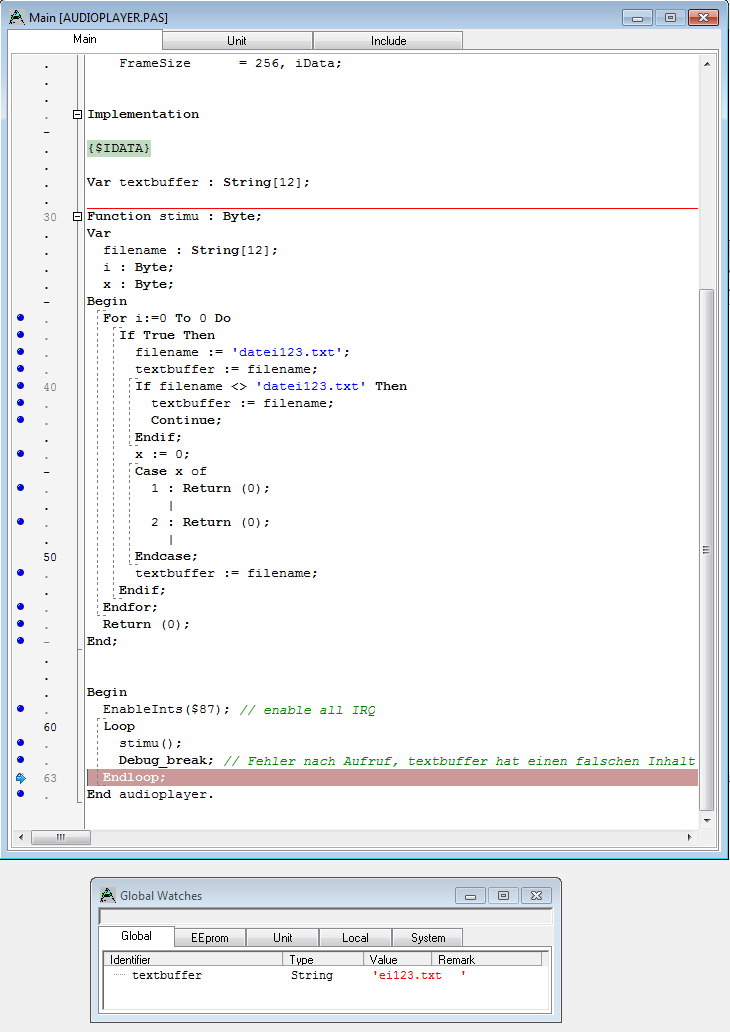Toggle breakpoint dot on 'End audioplayer.' line

(x=20, y=794)
